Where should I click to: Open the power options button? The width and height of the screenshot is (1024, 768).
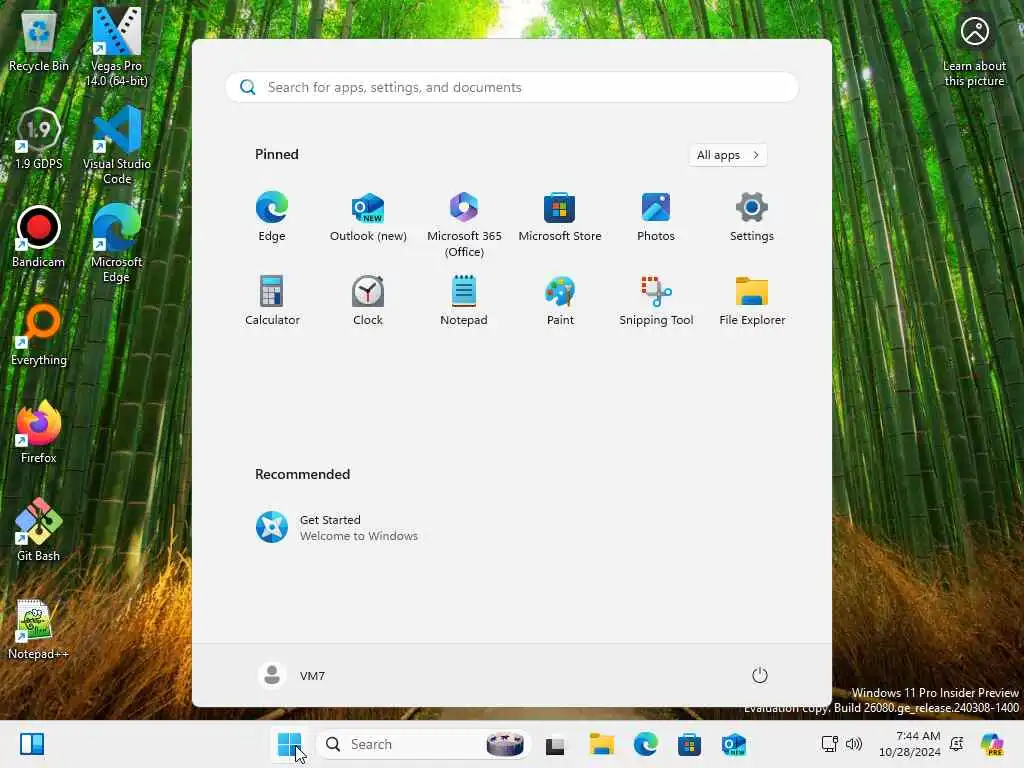(x=760, y=675)
